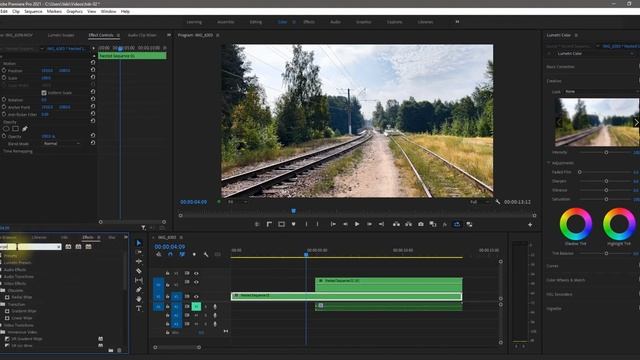Show more workspaces with overflow chevrons

(457, 22)
